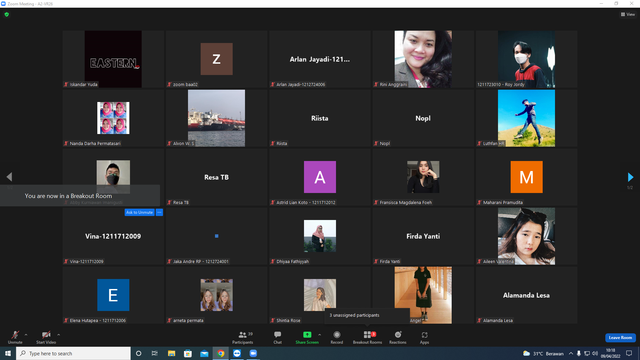This screenshot has width=640, height=360.
Task: Open the volume control in system tray
Action: pyautogui.click(x=595, y=353)
